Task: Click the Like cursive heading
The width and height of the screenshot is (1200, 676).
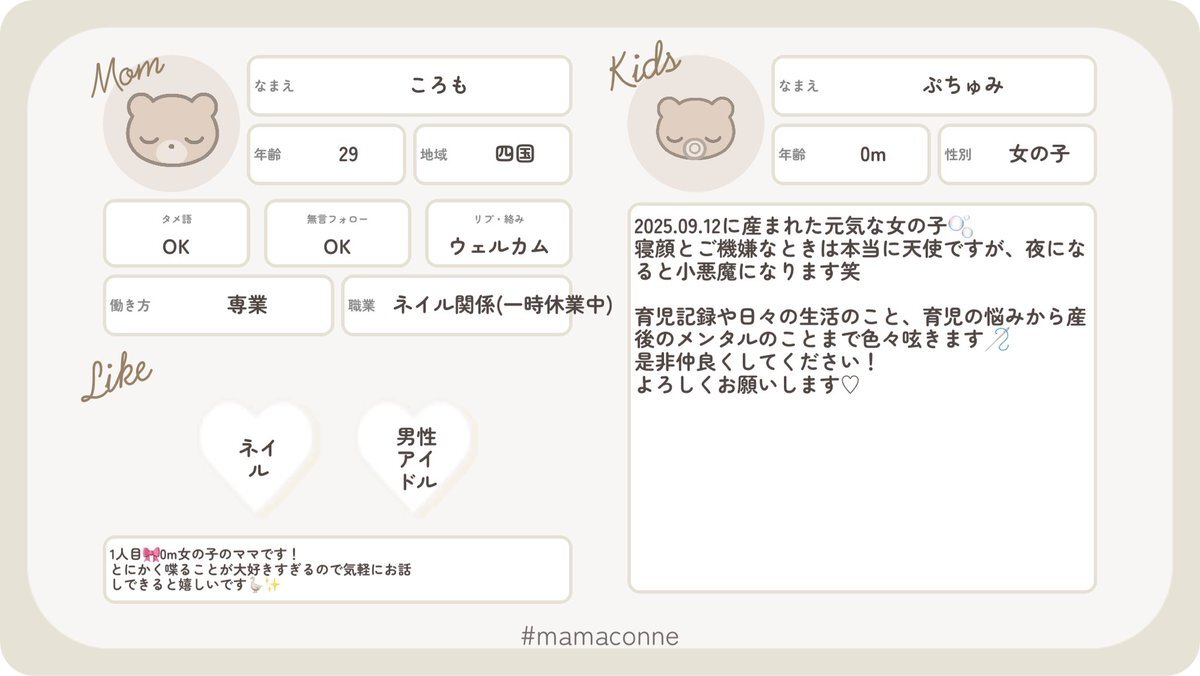Action: 115,380
